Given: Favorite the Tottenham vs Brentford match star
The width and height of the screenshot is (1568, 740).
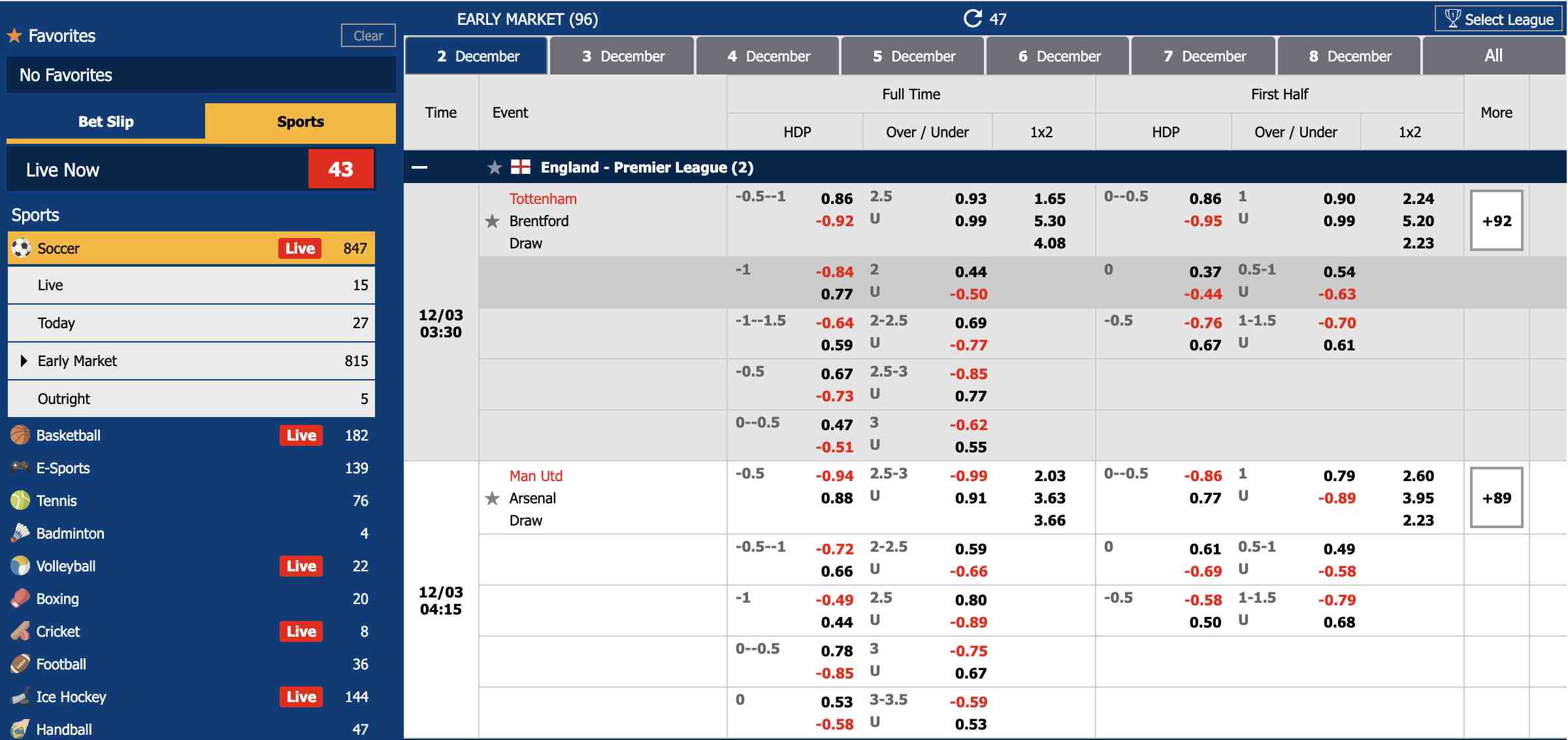Looking at the screenshot, I should (x=493, y=221).
